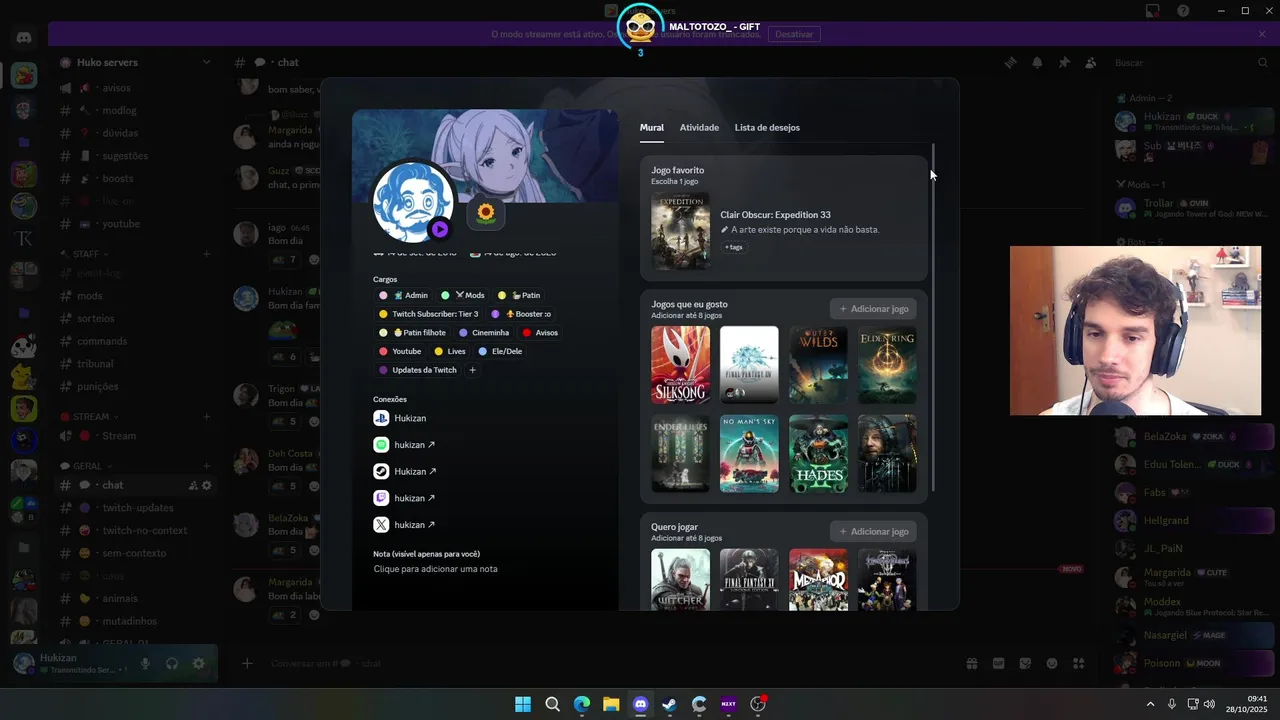
Task: Click the Admin role chip
Action: pyautogui.click(x=404, y=295)
